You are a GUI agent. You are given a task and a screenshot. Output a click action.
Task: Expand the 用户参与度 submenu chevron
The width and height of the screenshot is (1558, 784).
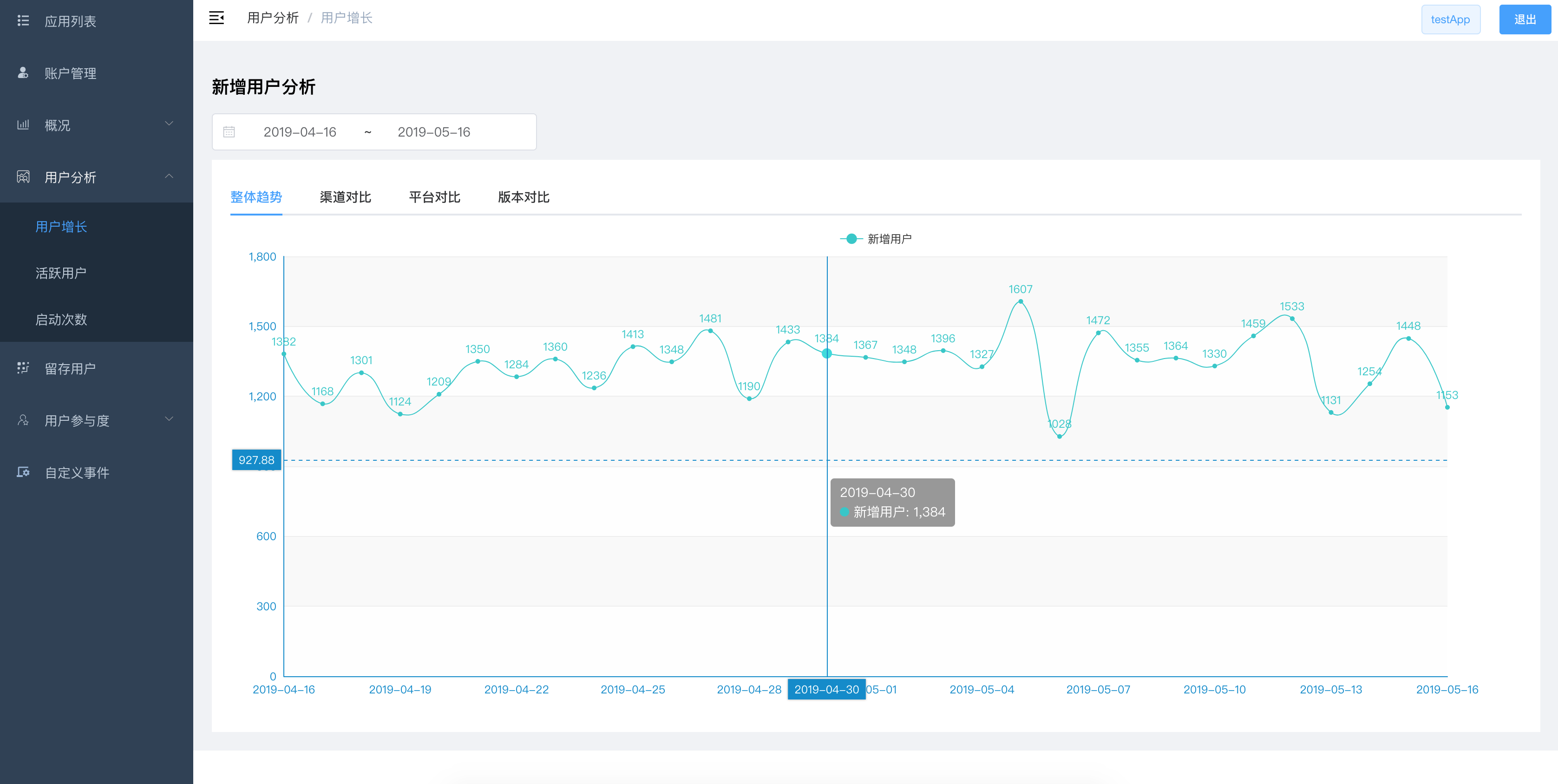point(170,418)
